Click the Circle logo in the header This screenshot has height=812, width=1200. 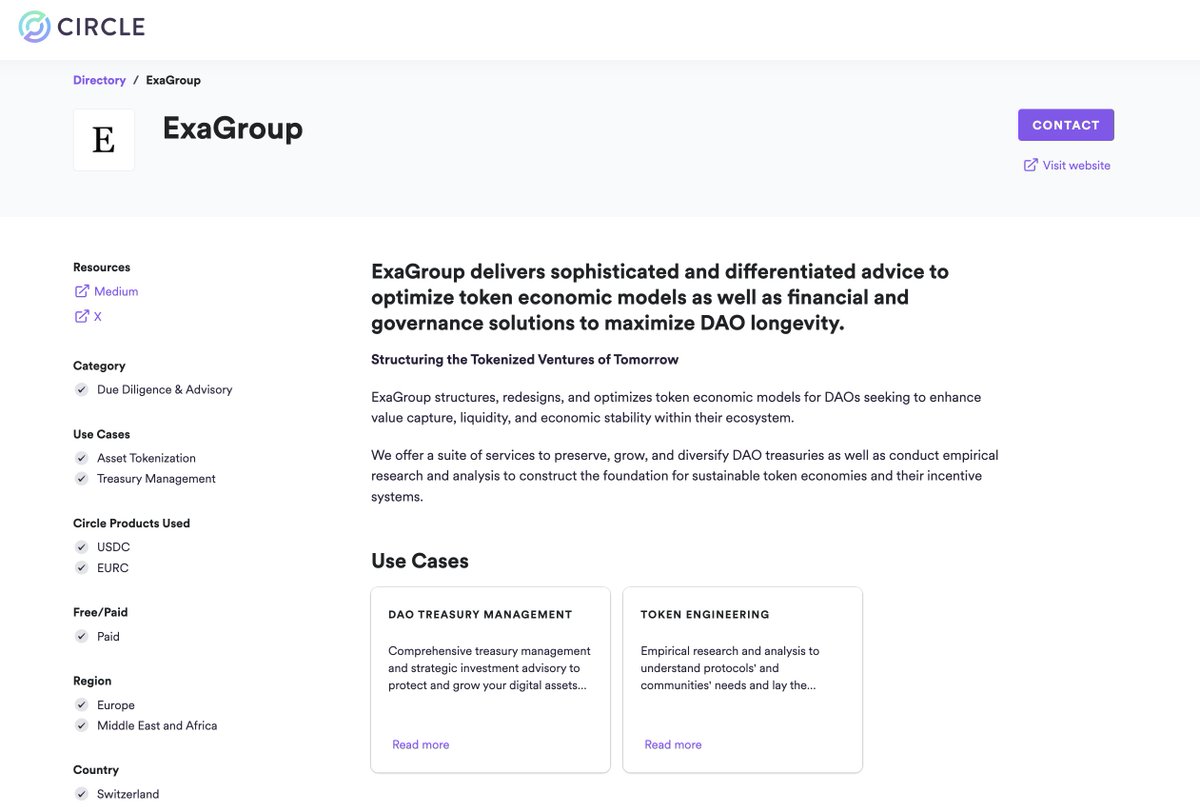(82, 27)
